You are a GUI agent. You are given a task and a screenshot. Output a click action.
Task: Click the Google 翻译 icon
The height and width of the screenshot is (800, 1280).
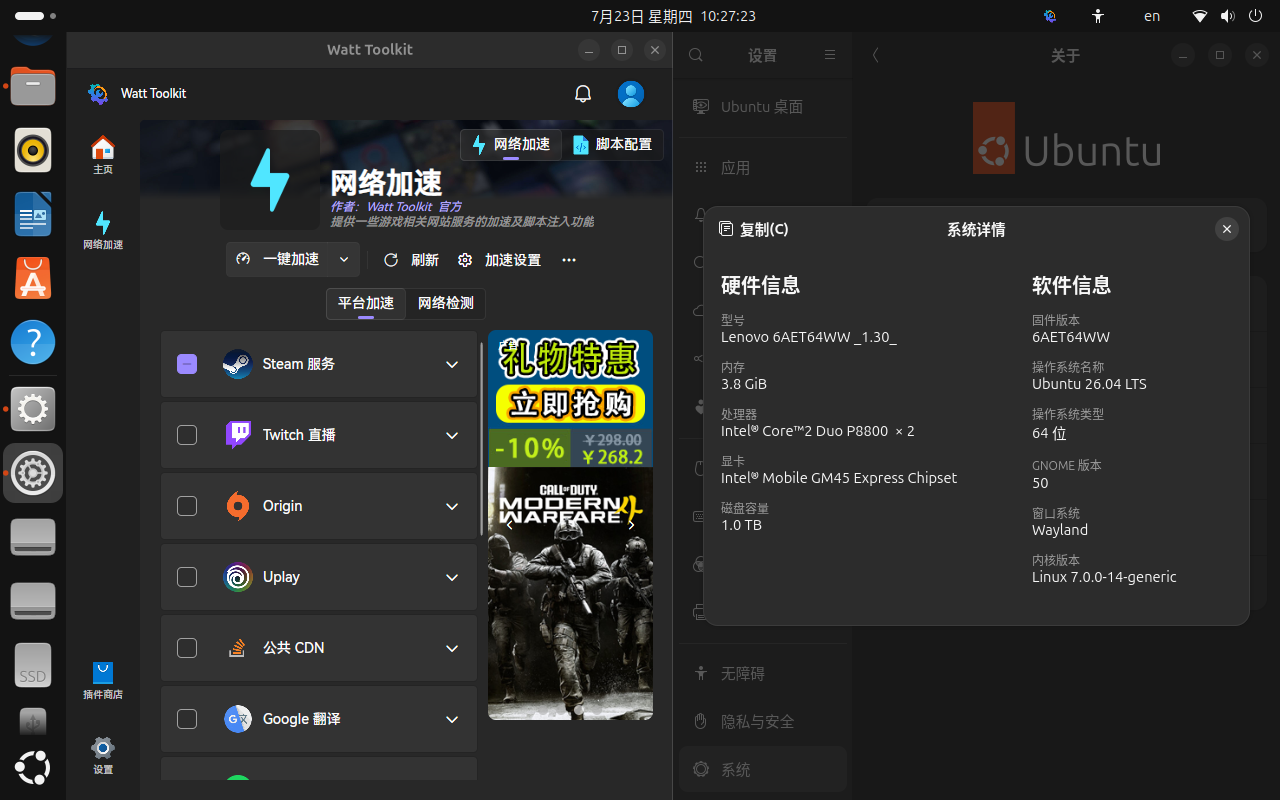pos(237,719)
